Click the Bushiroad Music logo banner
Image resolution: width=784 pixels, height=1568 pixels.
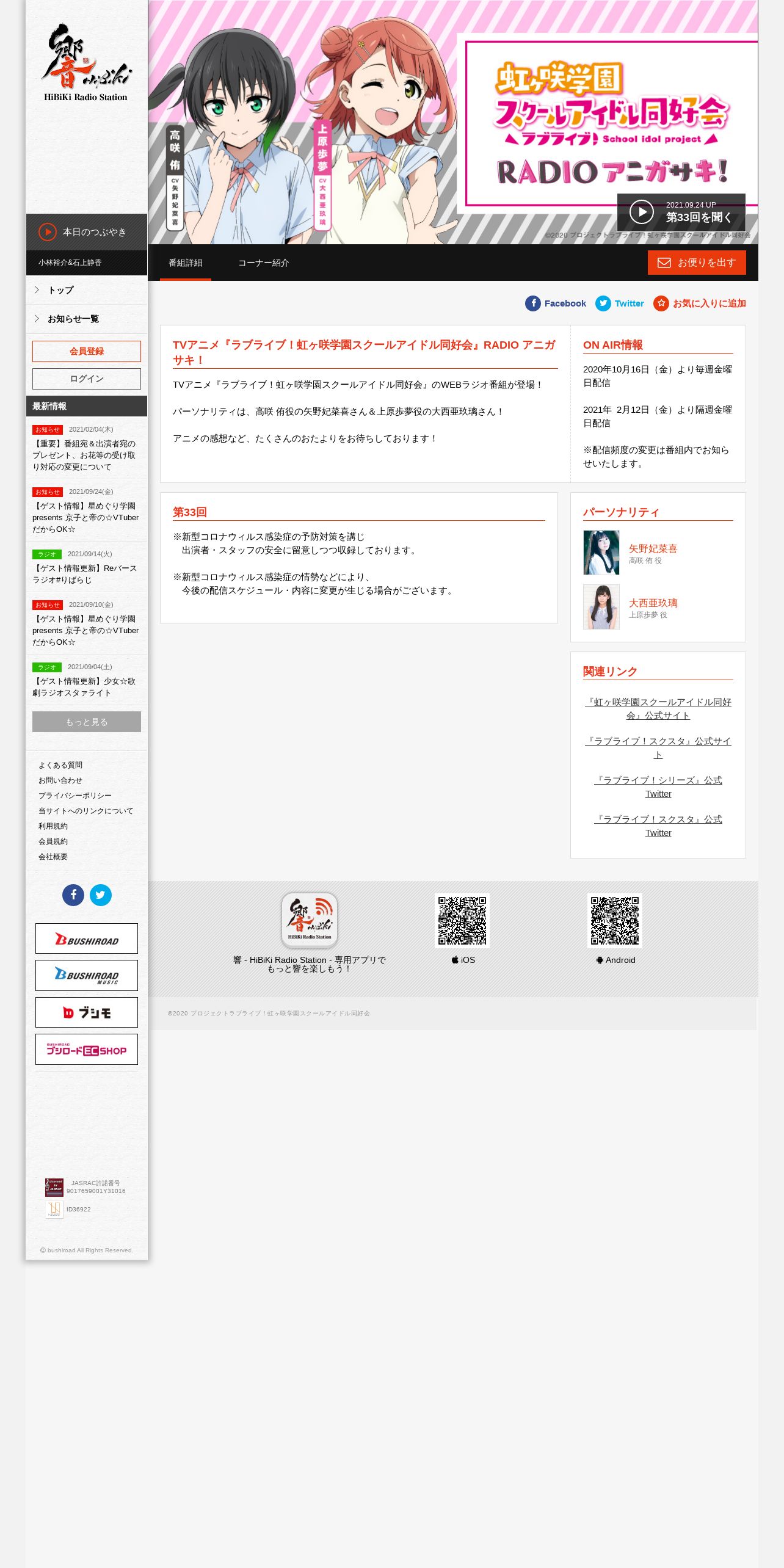pyautogui.click(x=87, y=975)
